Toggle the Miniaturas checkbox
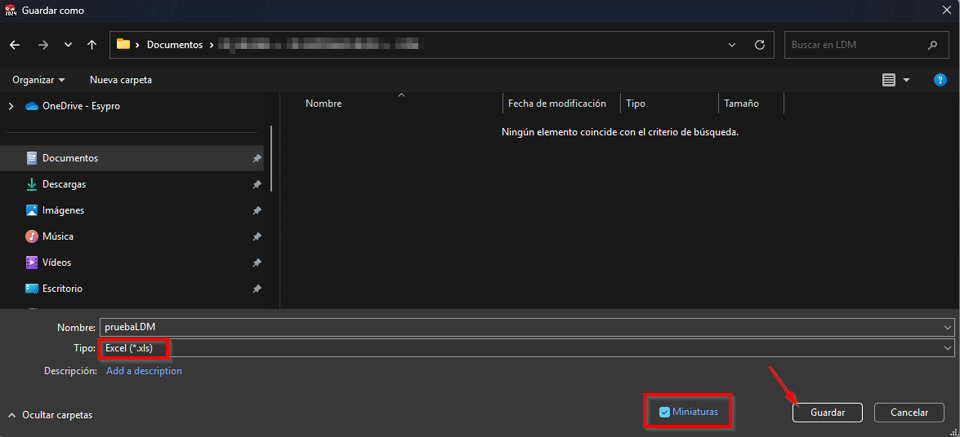The image size is (960, 437). [x=665, y=412]
